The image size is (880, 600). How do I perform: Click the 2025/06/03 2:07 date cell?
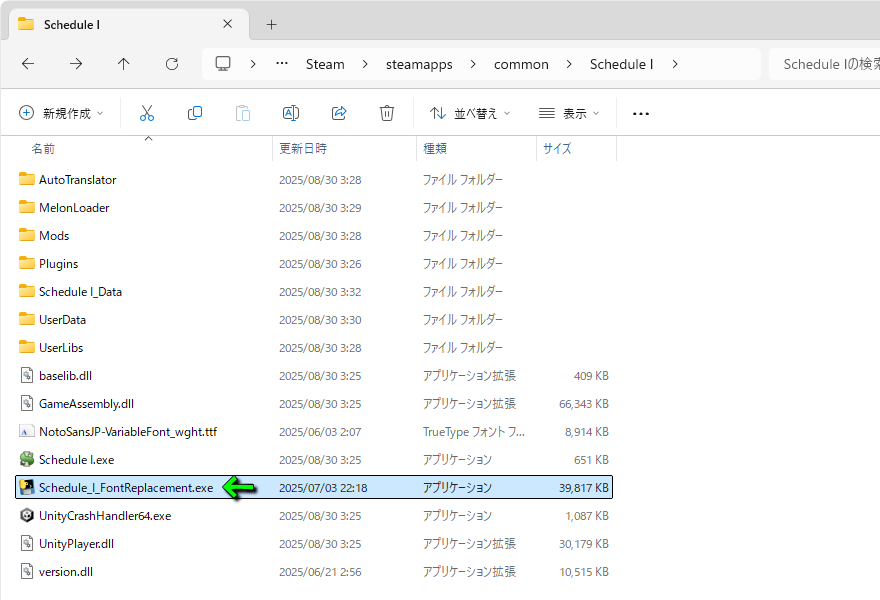click(x=320, y=432)
